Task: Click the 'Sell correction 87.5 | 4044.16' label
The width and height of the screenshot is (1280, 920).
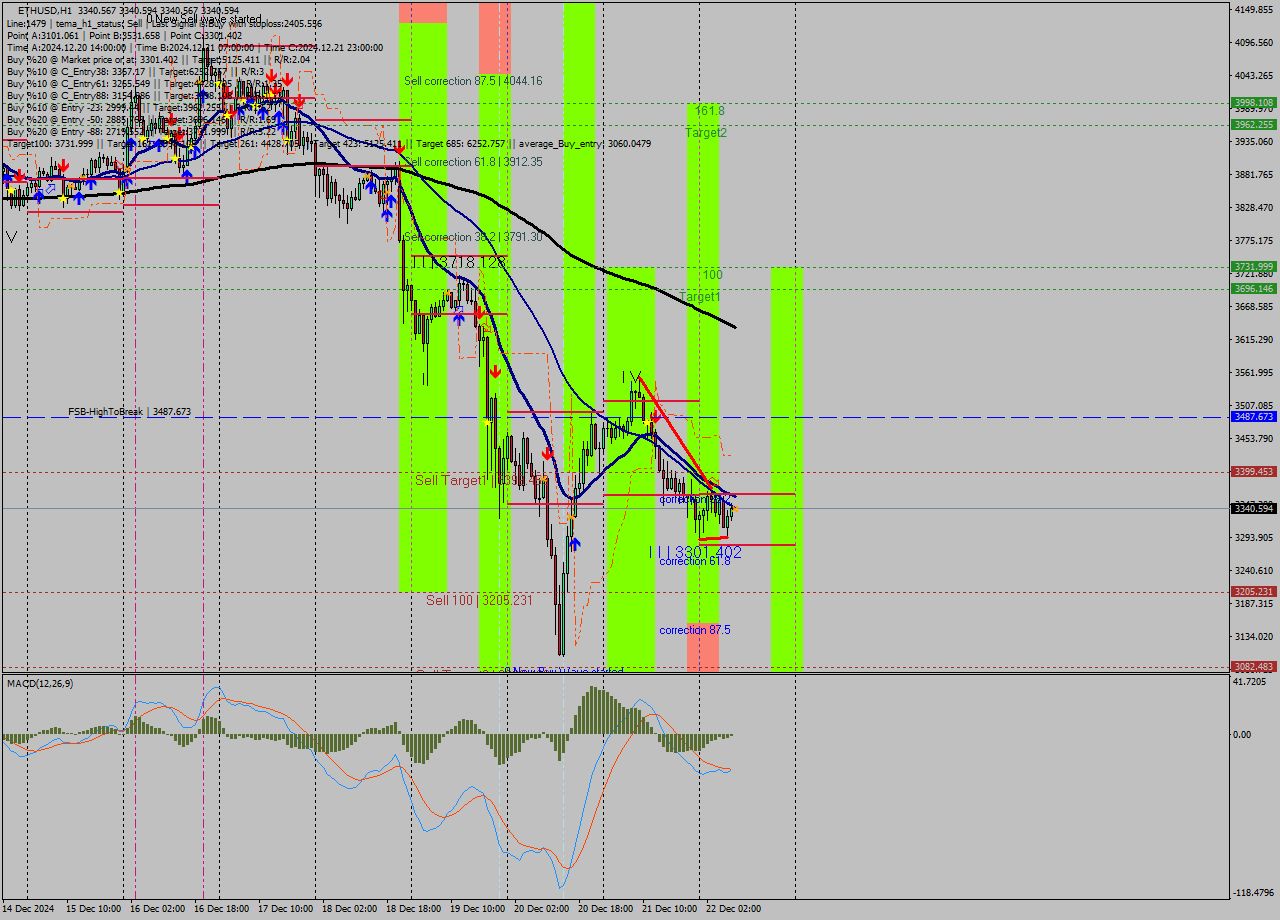Action: click(x=473, y=81)
